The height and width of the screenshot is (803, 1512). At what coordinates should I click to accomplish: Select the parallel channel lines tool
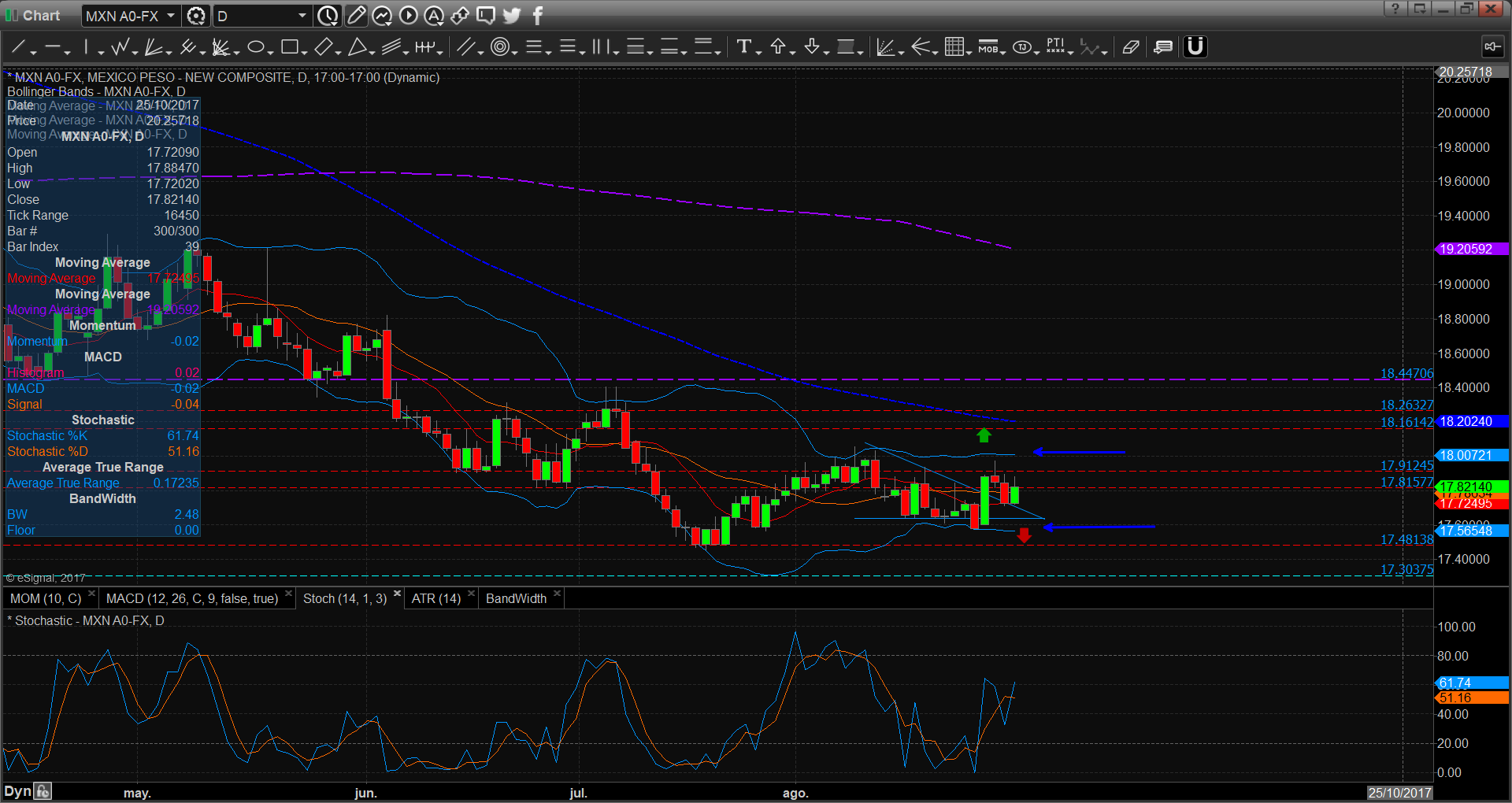[465, 47]
